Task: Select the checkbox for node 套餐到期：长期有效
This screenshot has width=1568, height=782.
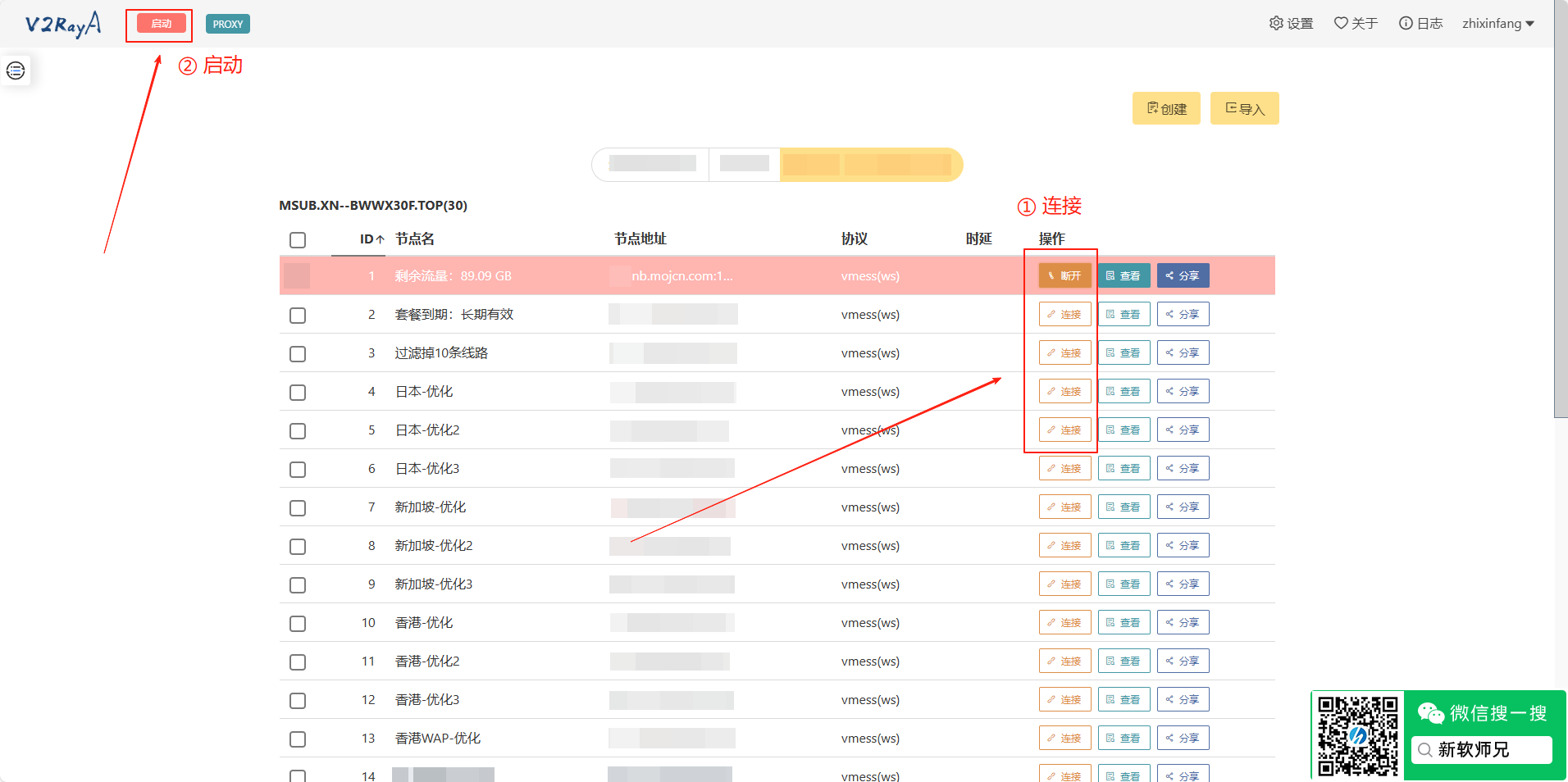Action: tap(297, 315)
